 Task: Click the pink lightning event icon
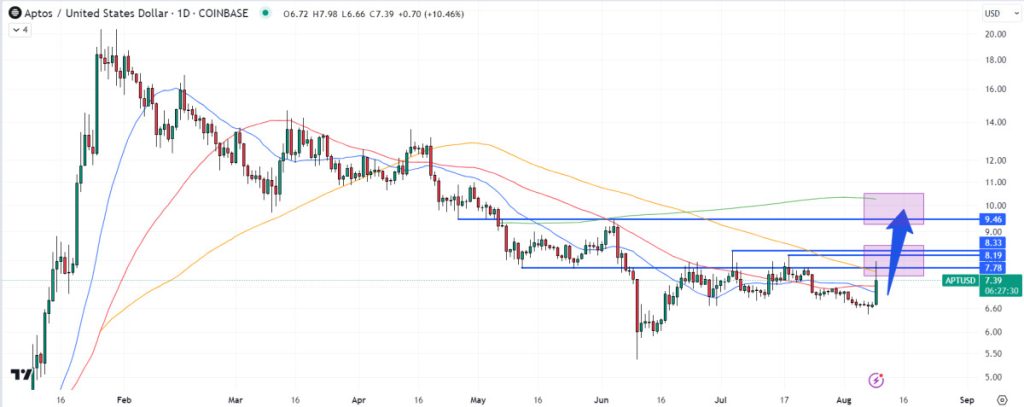click(x=877, y=379)
